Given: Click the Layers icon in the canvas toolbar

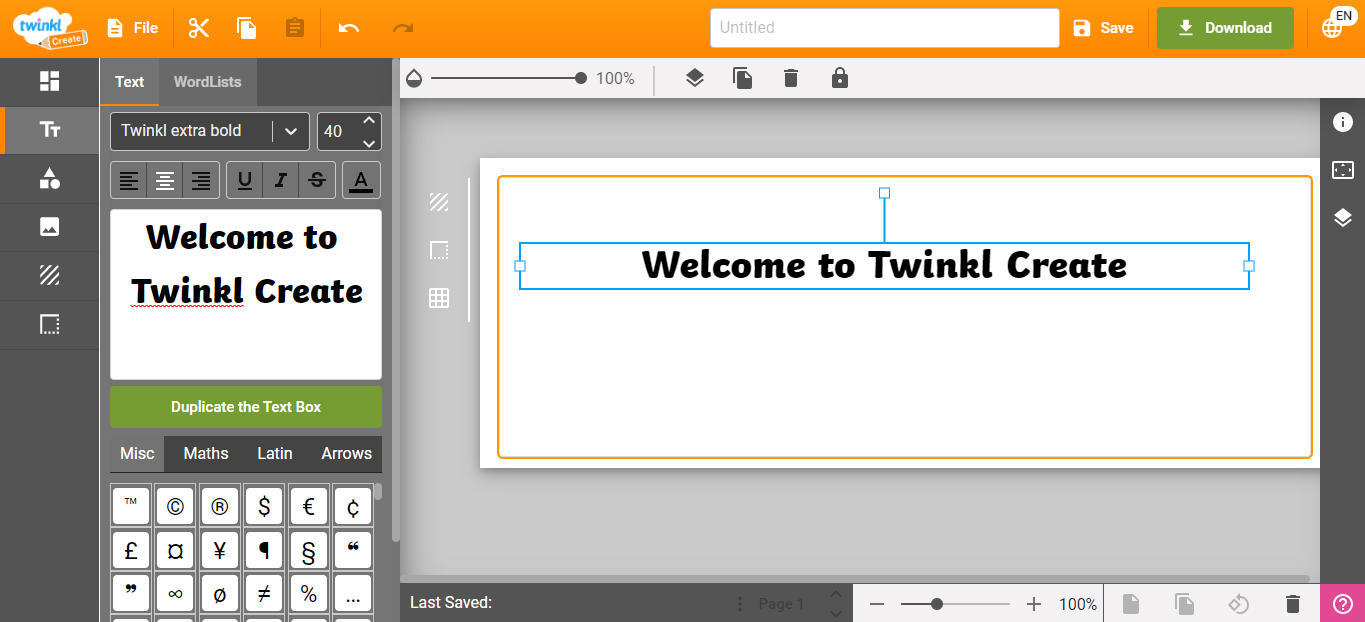Looking at the screenshot, I should (694, 77).
